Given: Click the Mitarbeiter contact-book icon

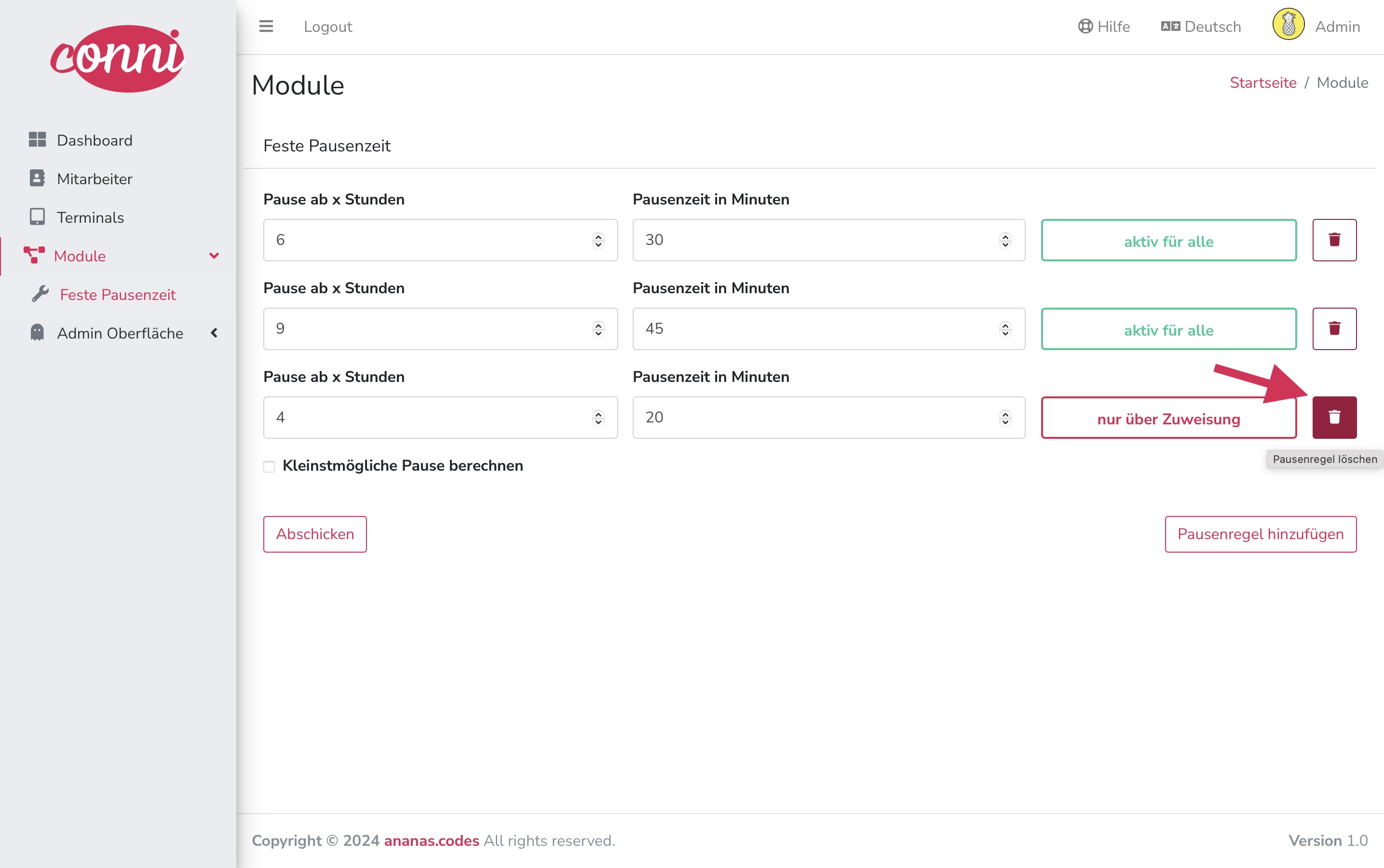Looking at the screenshot, I should point(37,178).
